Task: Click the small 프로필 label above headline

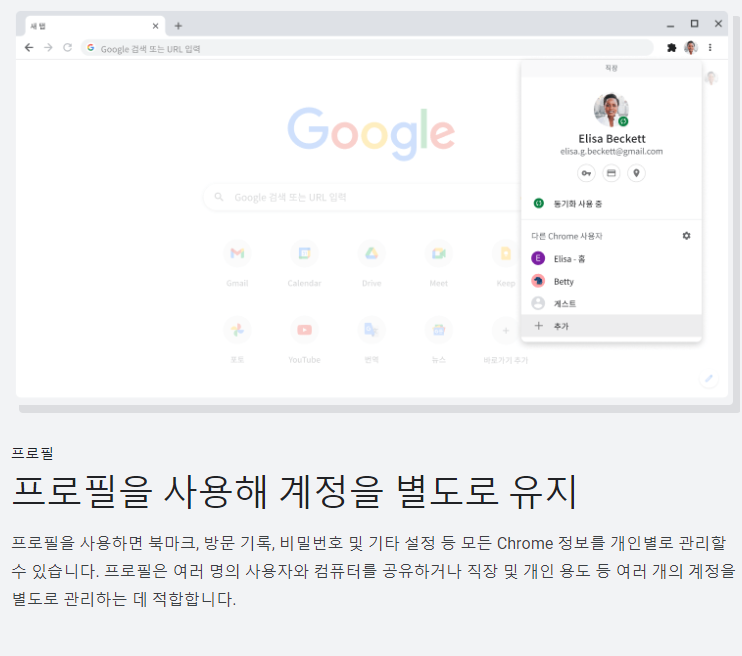Action: pos(32,453)
